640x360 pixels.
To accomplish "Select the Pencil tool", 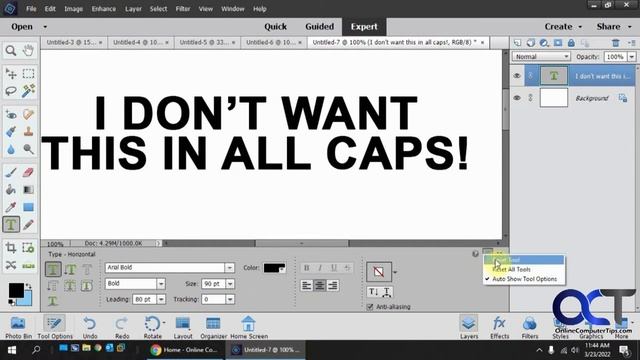I will [x=28, y=224].
